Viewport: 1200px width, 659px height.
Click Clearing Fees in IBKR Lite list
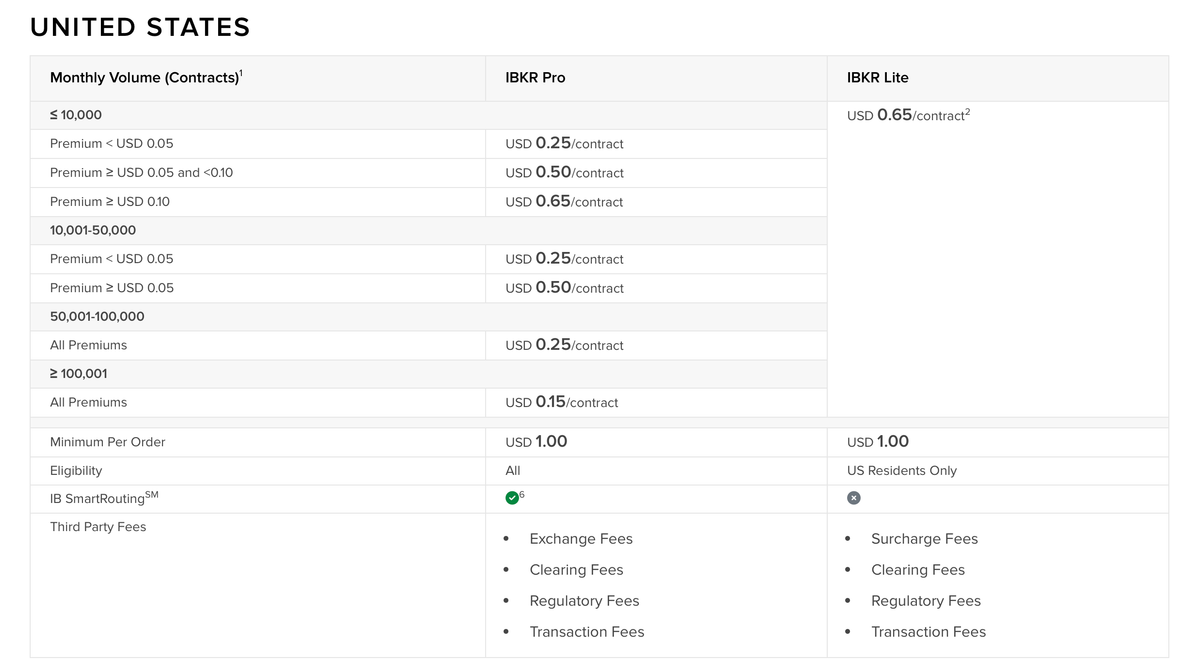tap(918, 570)
